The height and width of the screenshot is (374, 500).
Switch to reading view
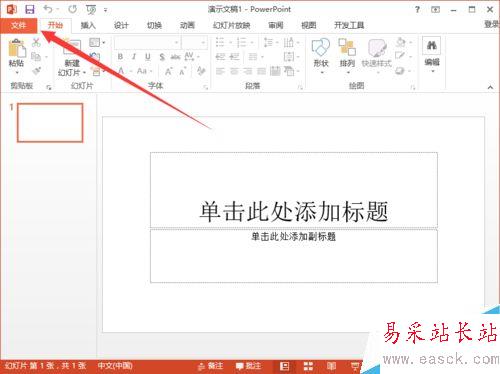coord(331,366)
